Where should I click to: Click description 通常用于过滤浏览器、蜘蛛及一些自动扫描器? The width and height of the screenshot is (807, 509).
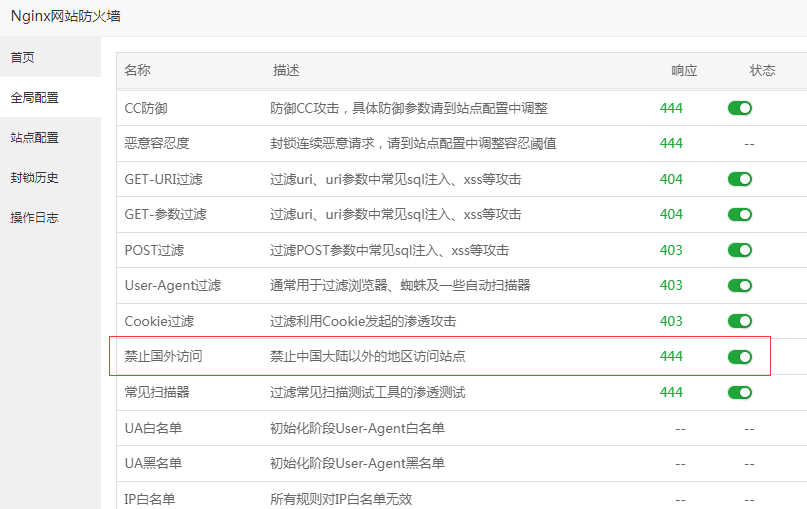(x=400, y=286)
